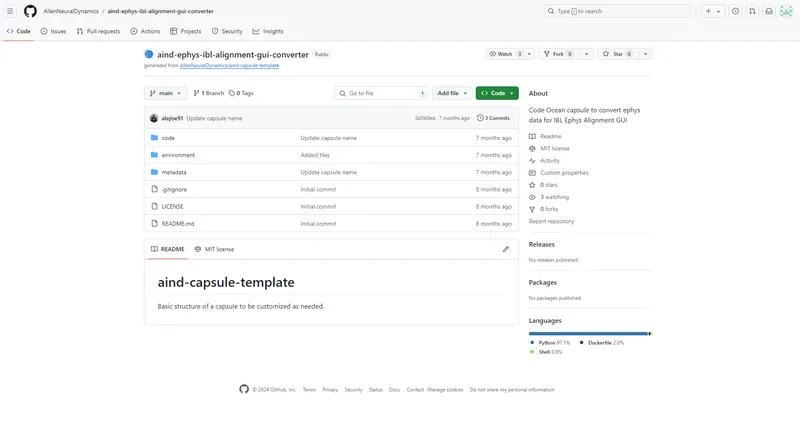This screenshot has width=800, height=446.
Task: Open the create new plus menu
Action: pos(713,11)
